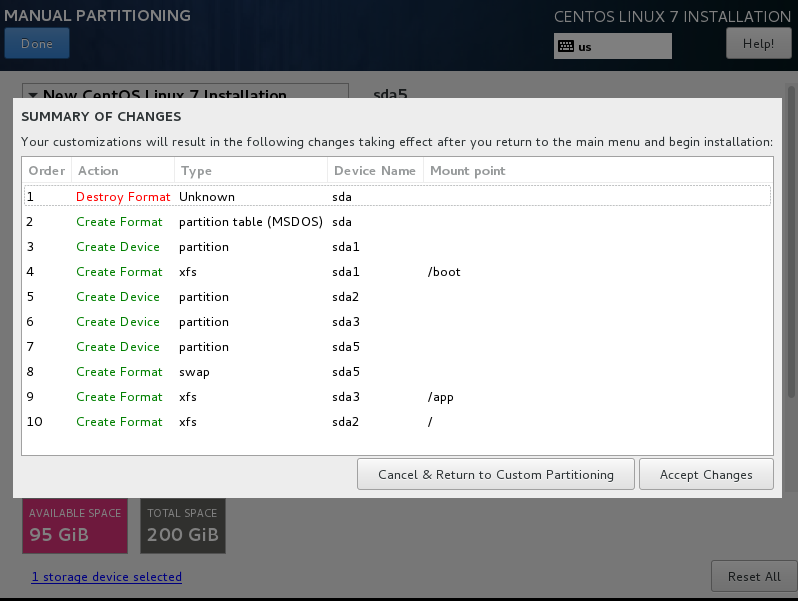The height and width of the screenshot is (601, 798).
Task: Select the /boot mount point row
Action: [x=397, y=271]
